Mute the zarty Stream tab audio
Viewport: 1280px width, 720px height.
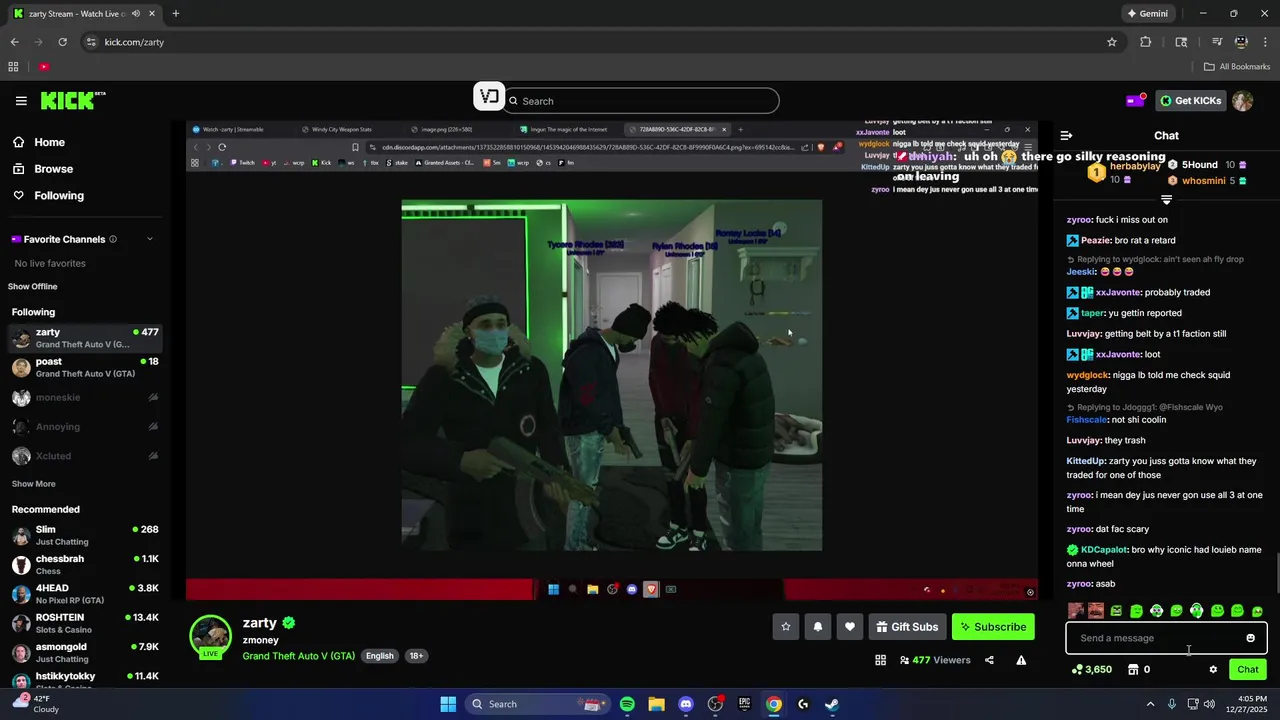tap(136, 14)
